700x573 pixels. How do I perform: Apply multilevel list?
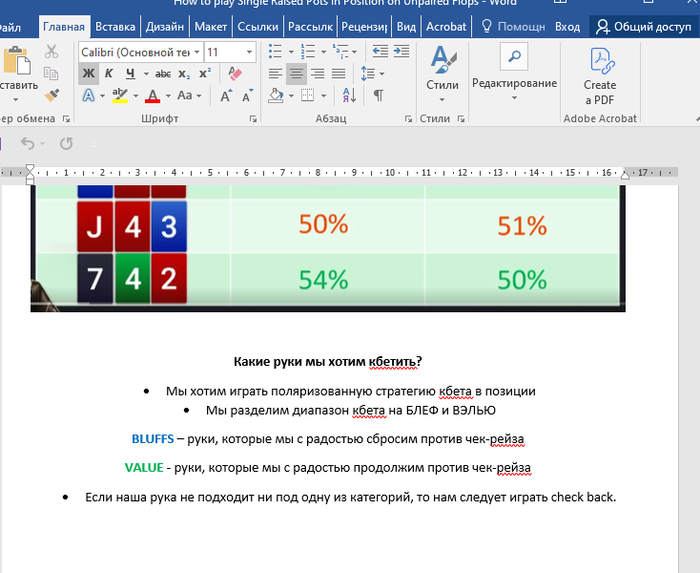[x=341, y=52]
